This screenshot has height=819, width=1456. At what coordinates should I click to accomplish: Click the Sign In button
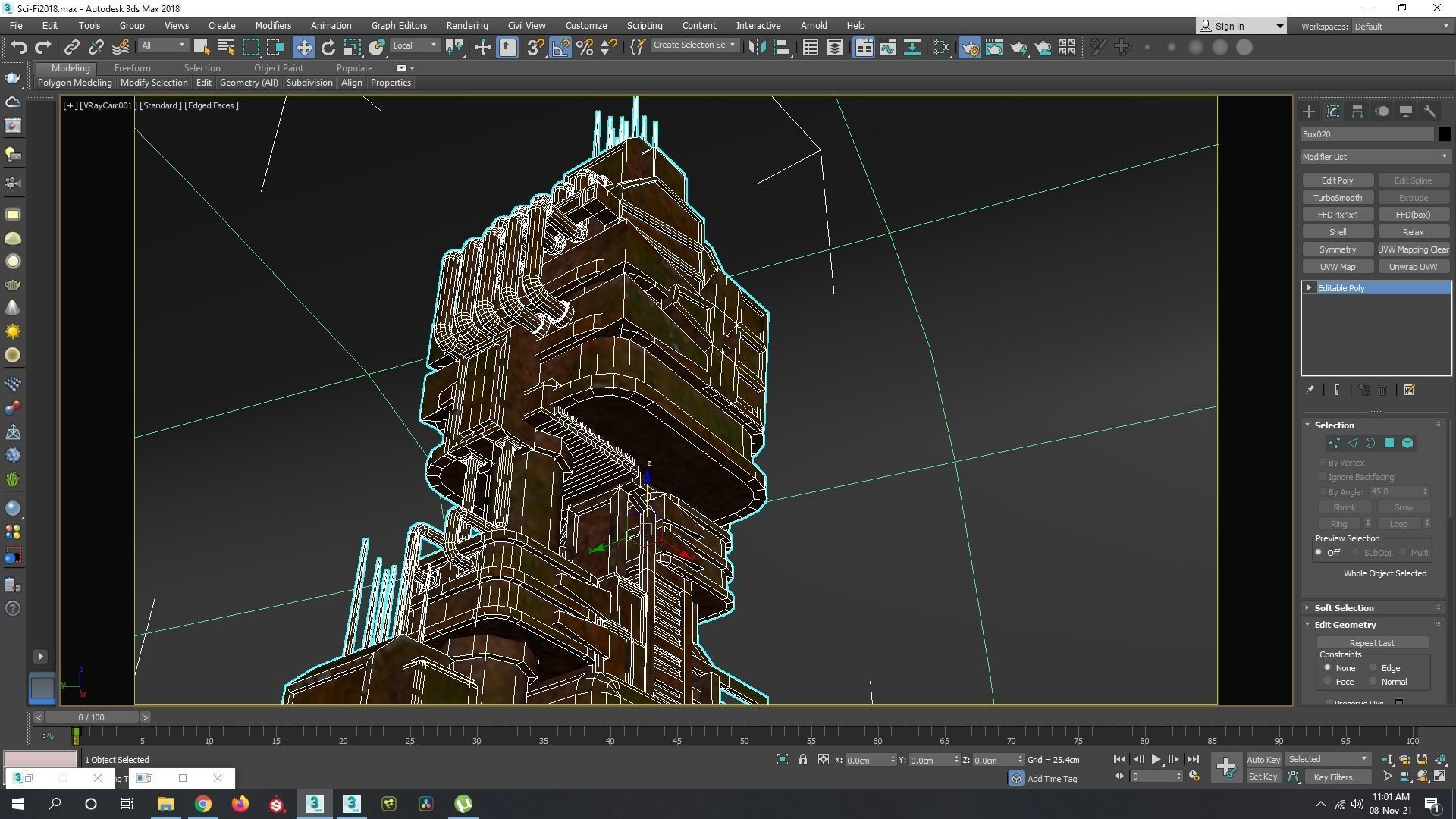[x=1241, y=27]
